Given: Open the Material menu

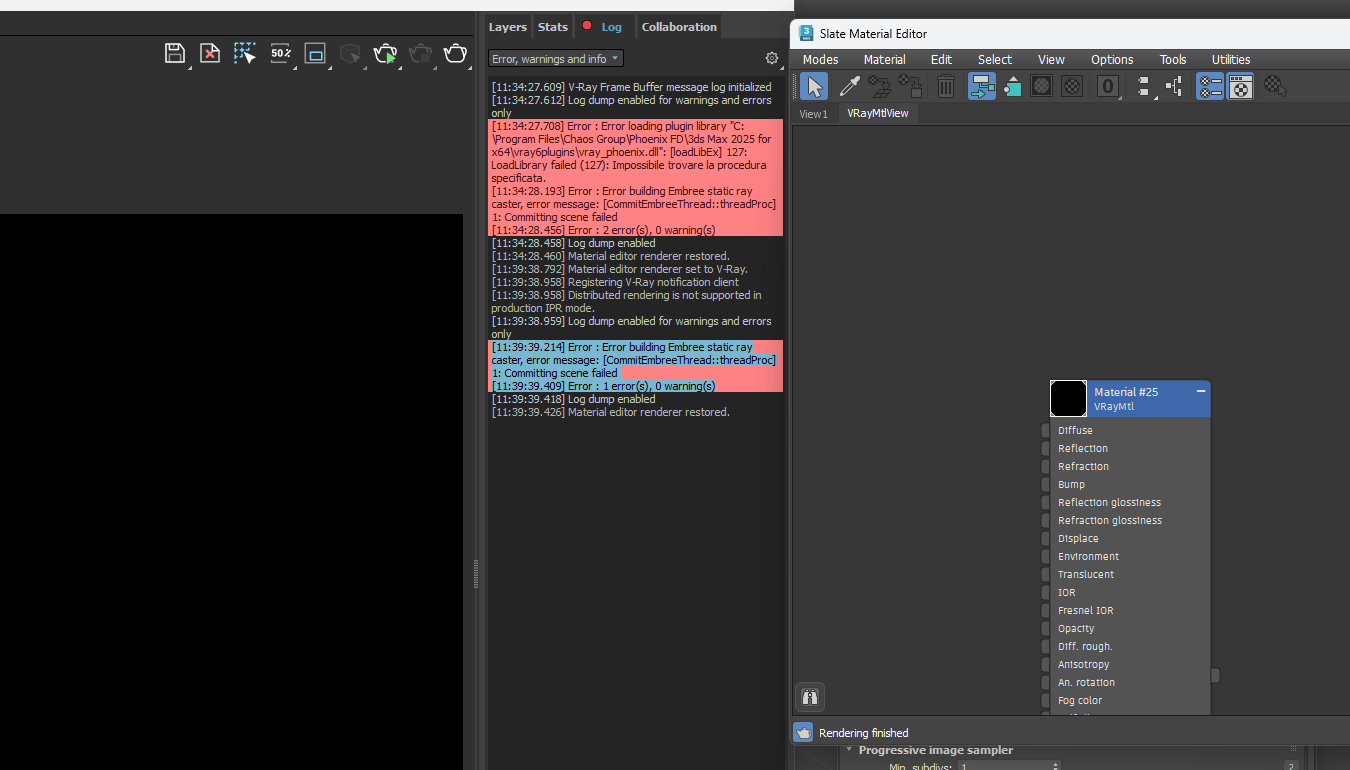Looking at the screenshot, I should coord(885,60).
